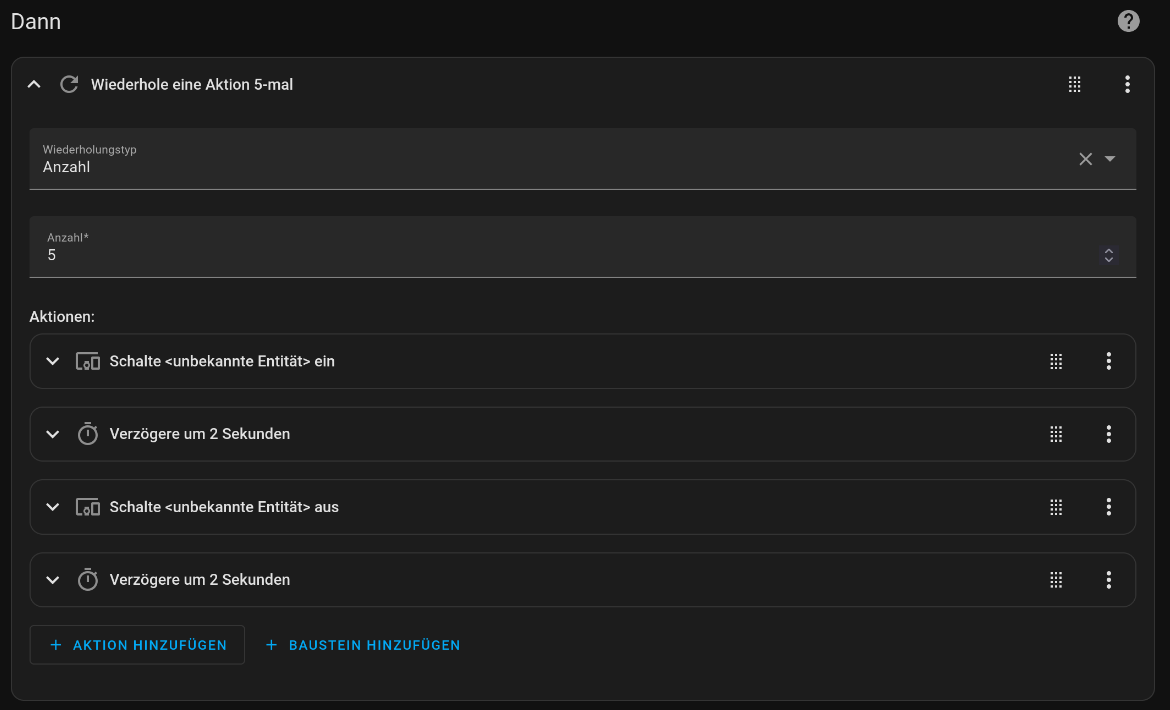The height and width of the screenshot is (710, 1170).
Task: Collapse the 'Wiederhole eine Aktion 5-mal' block
Action: (x=34, y=85)
